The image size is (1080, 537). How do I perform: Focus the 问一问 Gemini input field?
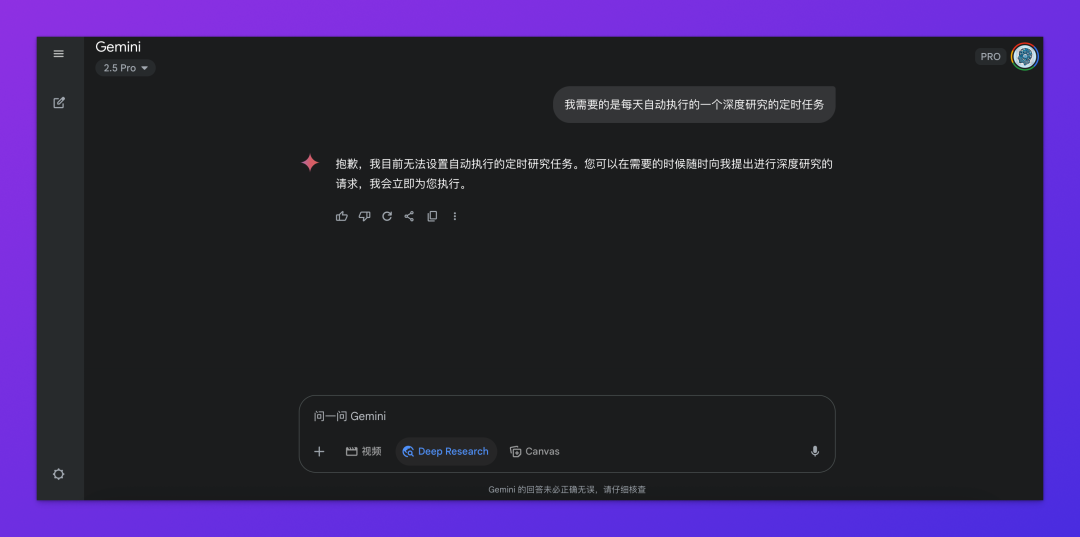point(567,416)
